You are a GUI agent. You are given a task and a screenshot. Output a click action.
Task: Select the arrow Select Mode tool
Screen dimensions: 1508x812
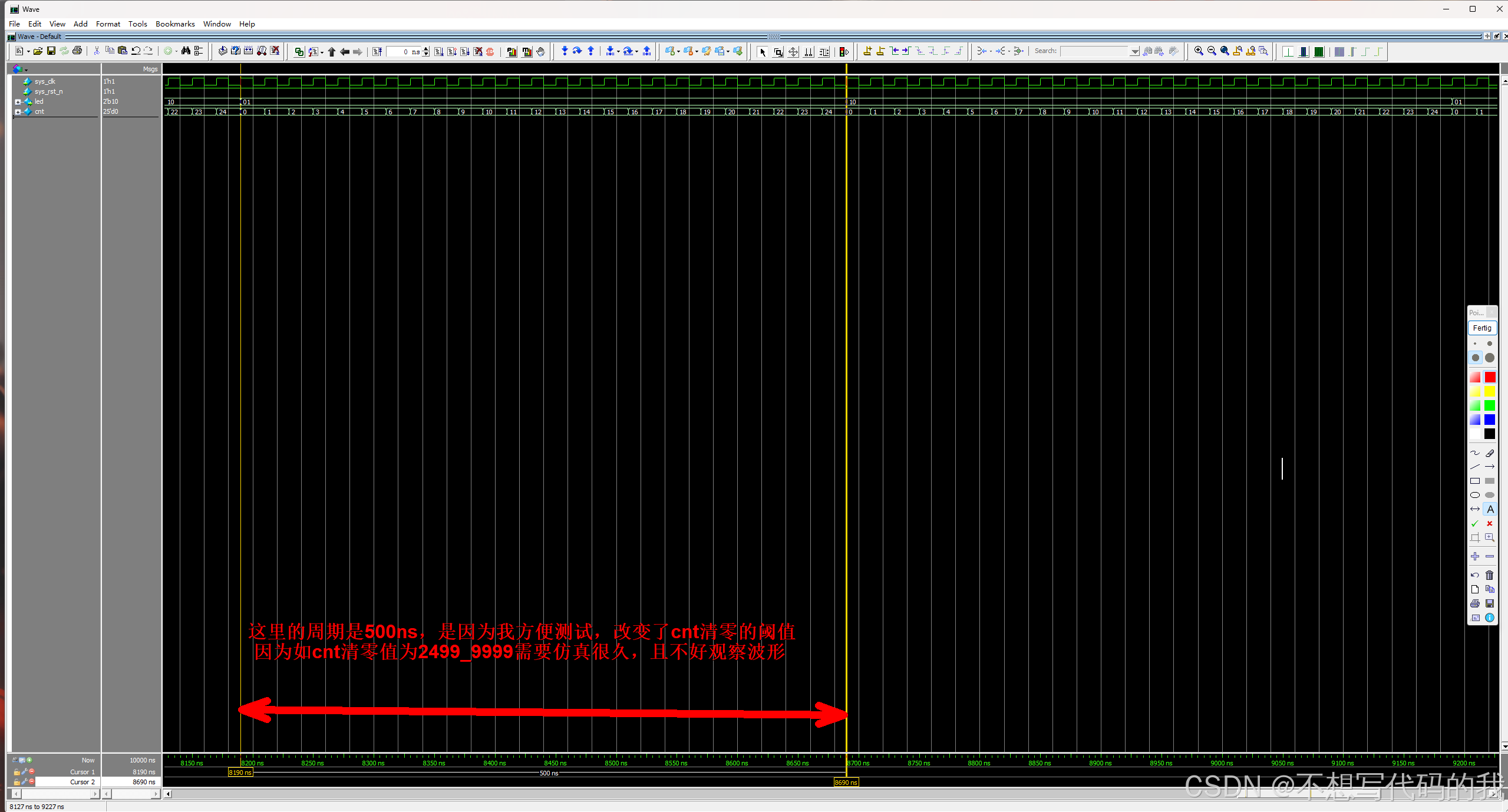point(763,52)
